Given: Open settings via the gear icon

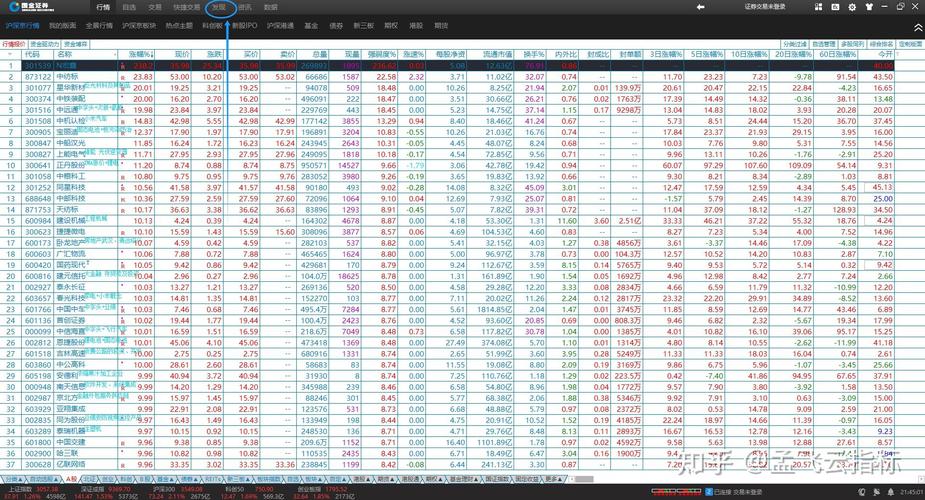Looking at the screenshot, I should pos(852,7).
